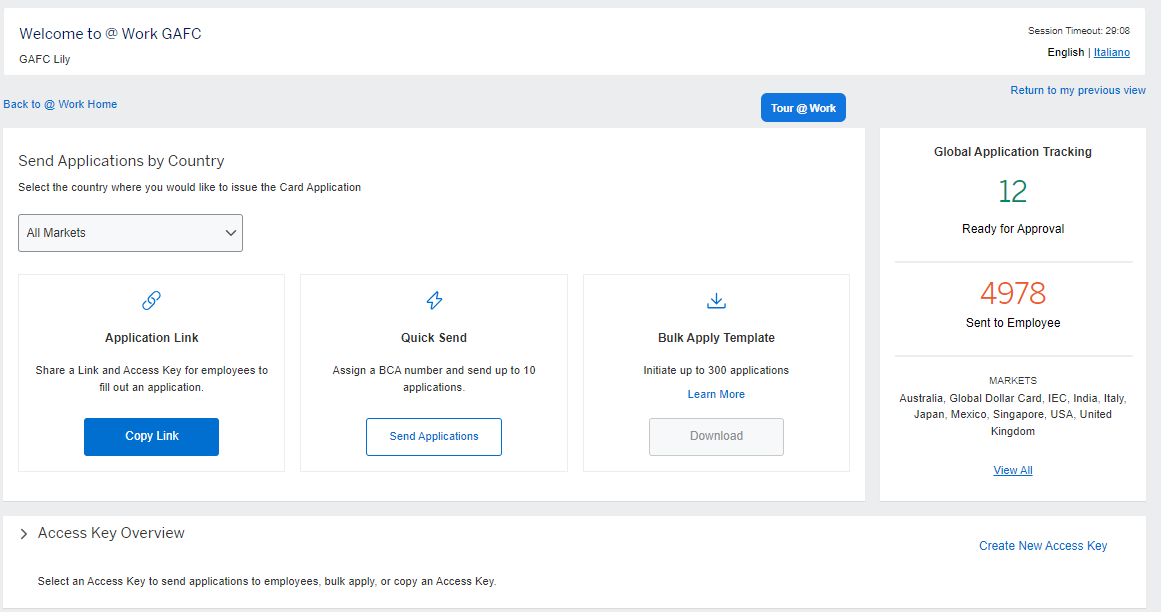Click the 12 Ready for Approval count

tap(1012, 191)
